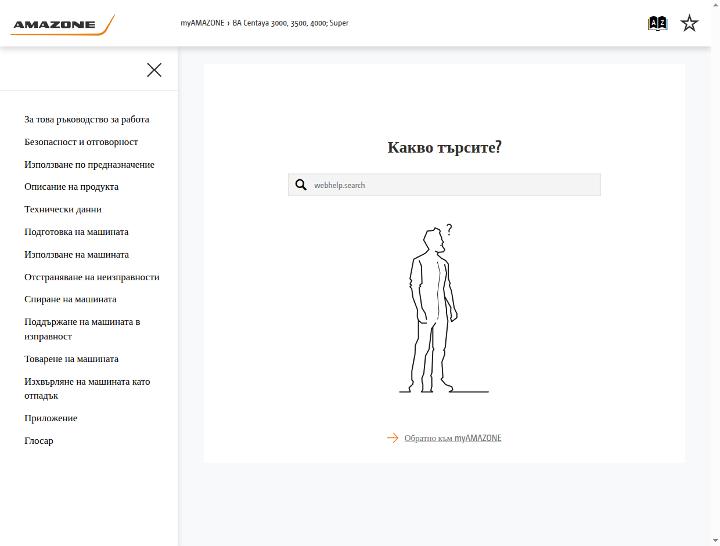Open Безопасност и отговорност section
720x546 pixels.
tap(81, 142)
